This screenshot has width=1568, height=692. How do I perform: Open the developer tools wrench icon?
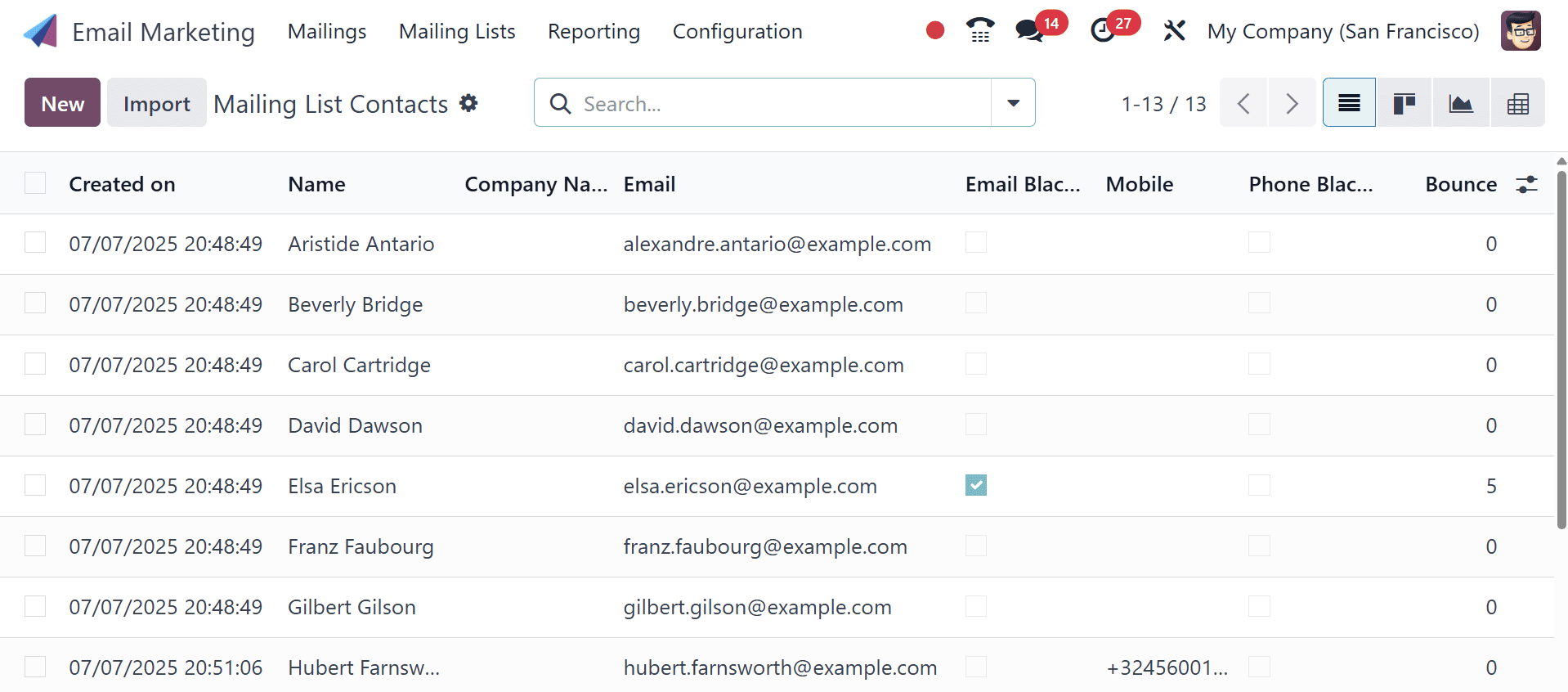tap(1174, 31)
